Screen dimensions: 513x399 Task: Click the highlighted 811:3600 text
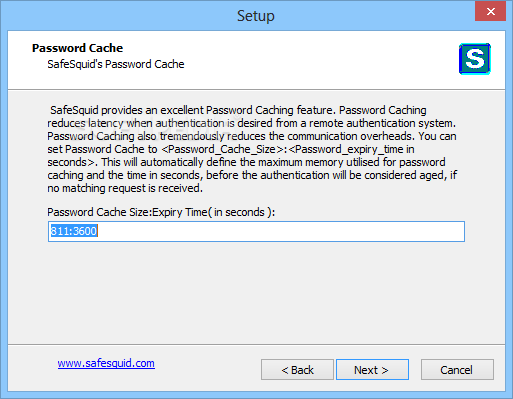pos(74,231)
